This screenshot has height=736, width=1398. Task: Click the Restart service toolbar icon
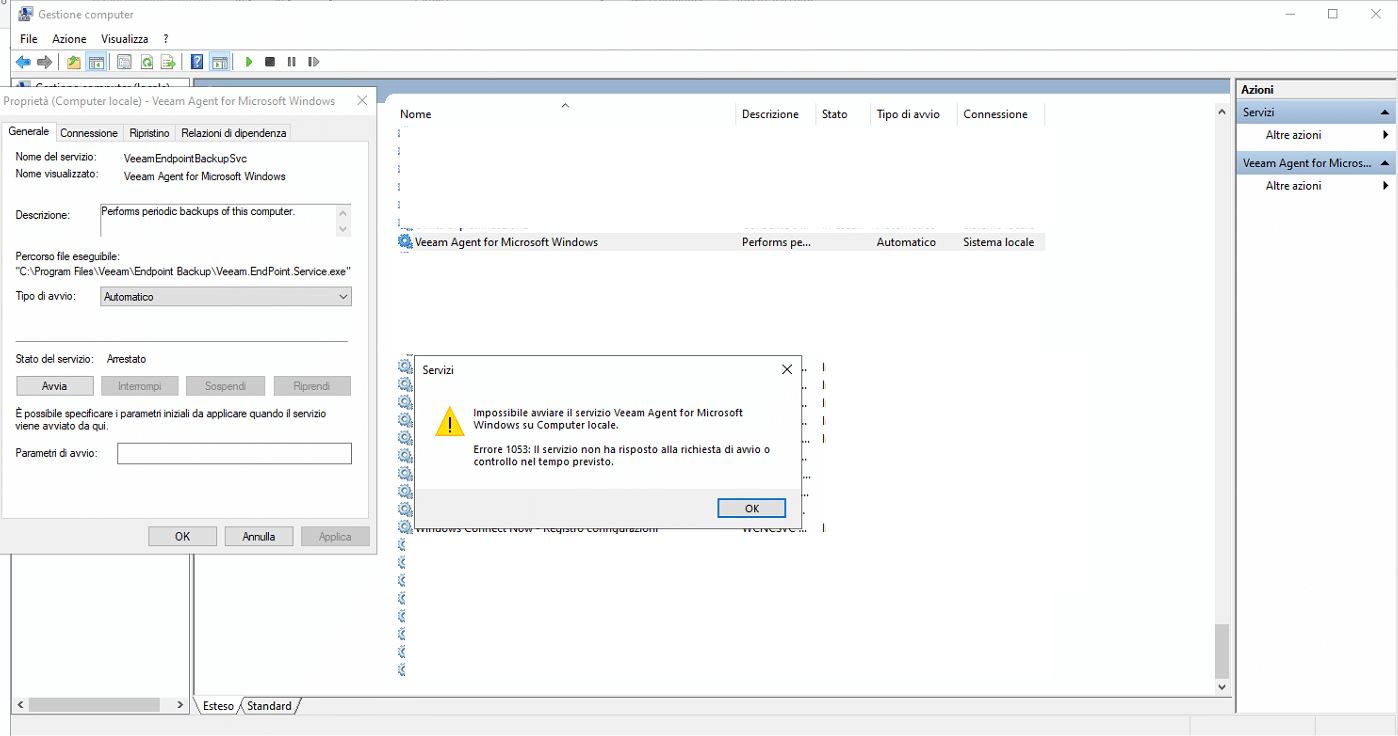[314, 62]
